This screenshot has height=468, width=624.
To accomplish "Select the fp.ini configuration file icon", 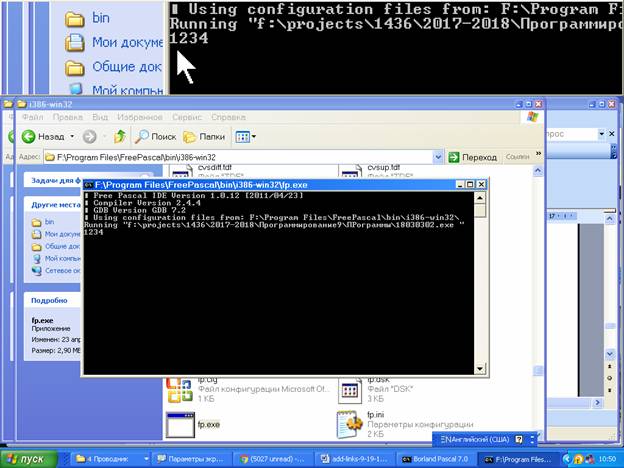I will pyautogui.click(x=350, y=425).
